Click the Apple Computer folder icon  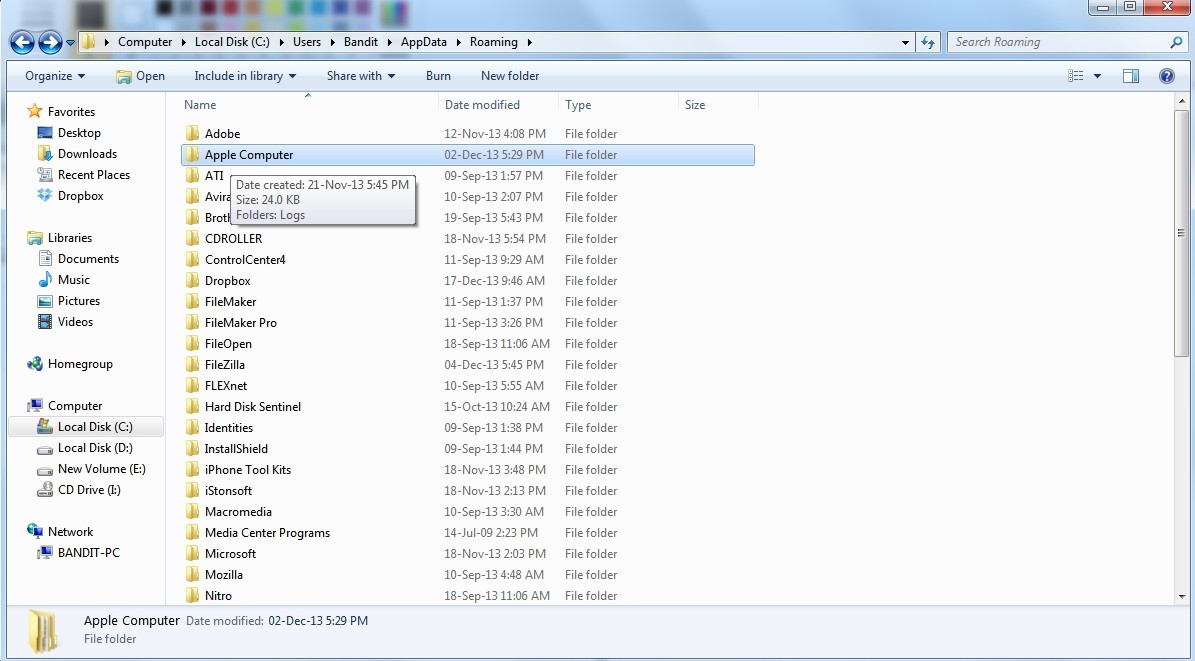(193, 155)
